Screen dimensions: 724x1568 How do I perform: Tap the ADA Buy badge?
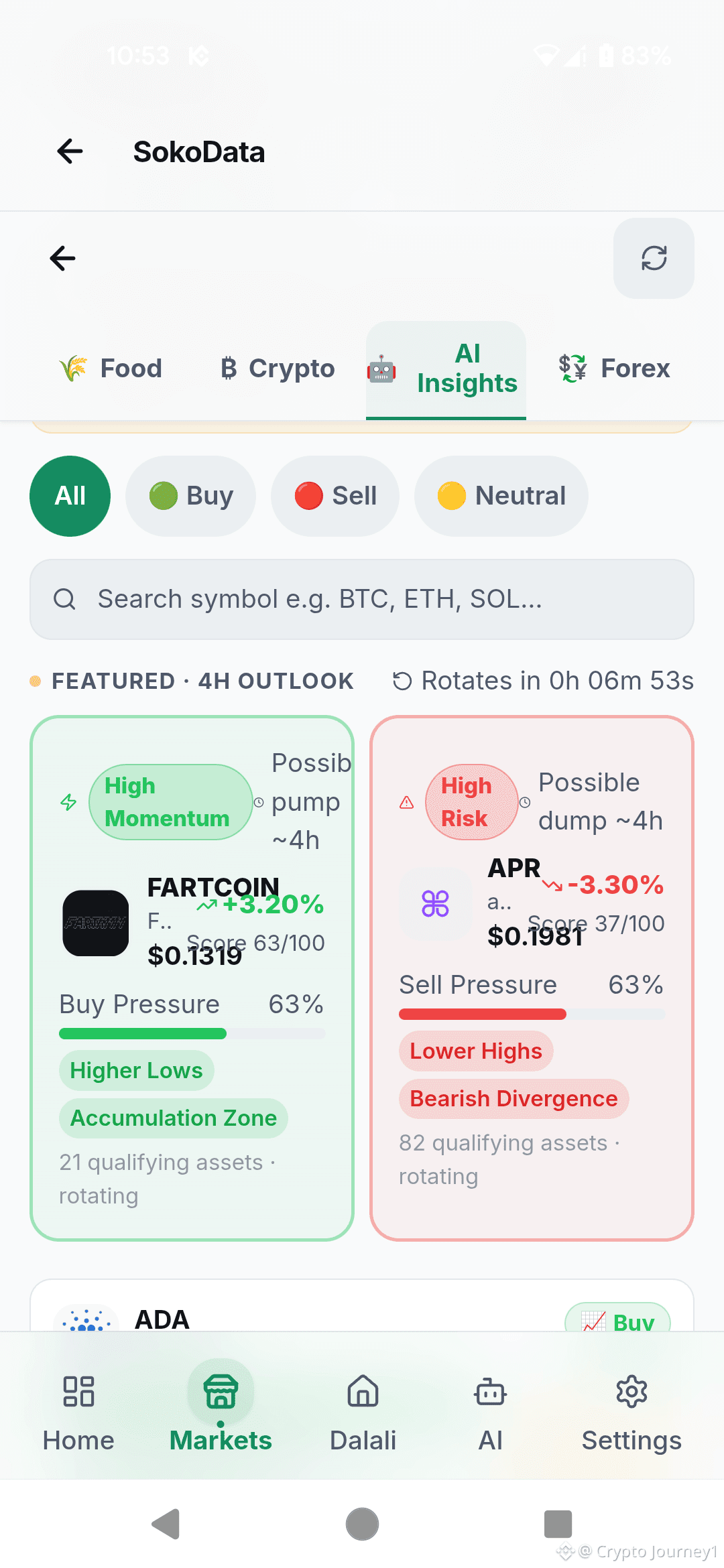pos(617,1319)
